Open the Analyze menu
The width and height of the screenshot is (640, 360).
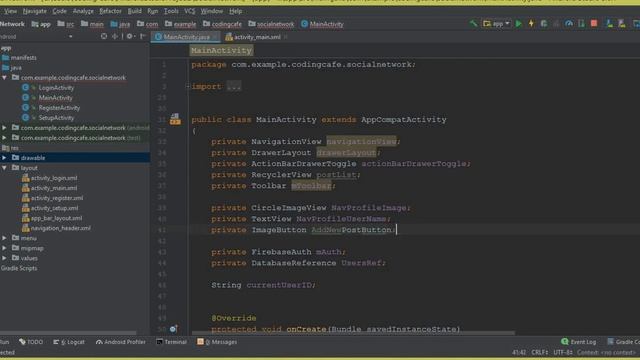click(x=83, y=11)
